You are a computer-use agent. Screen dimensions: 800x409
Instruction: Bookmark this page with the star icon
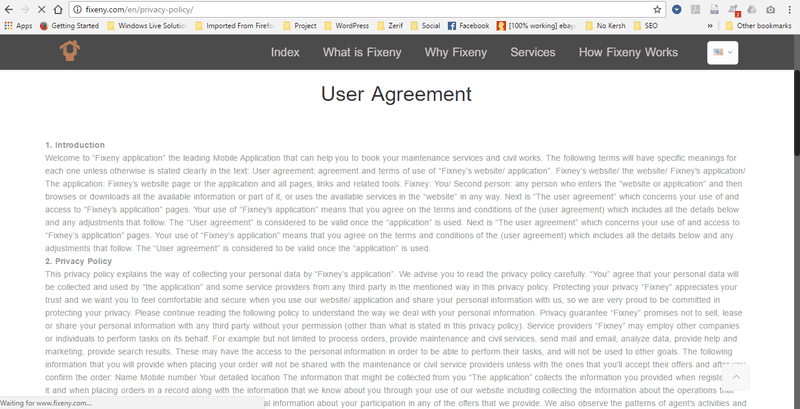(x=657, y=9)
